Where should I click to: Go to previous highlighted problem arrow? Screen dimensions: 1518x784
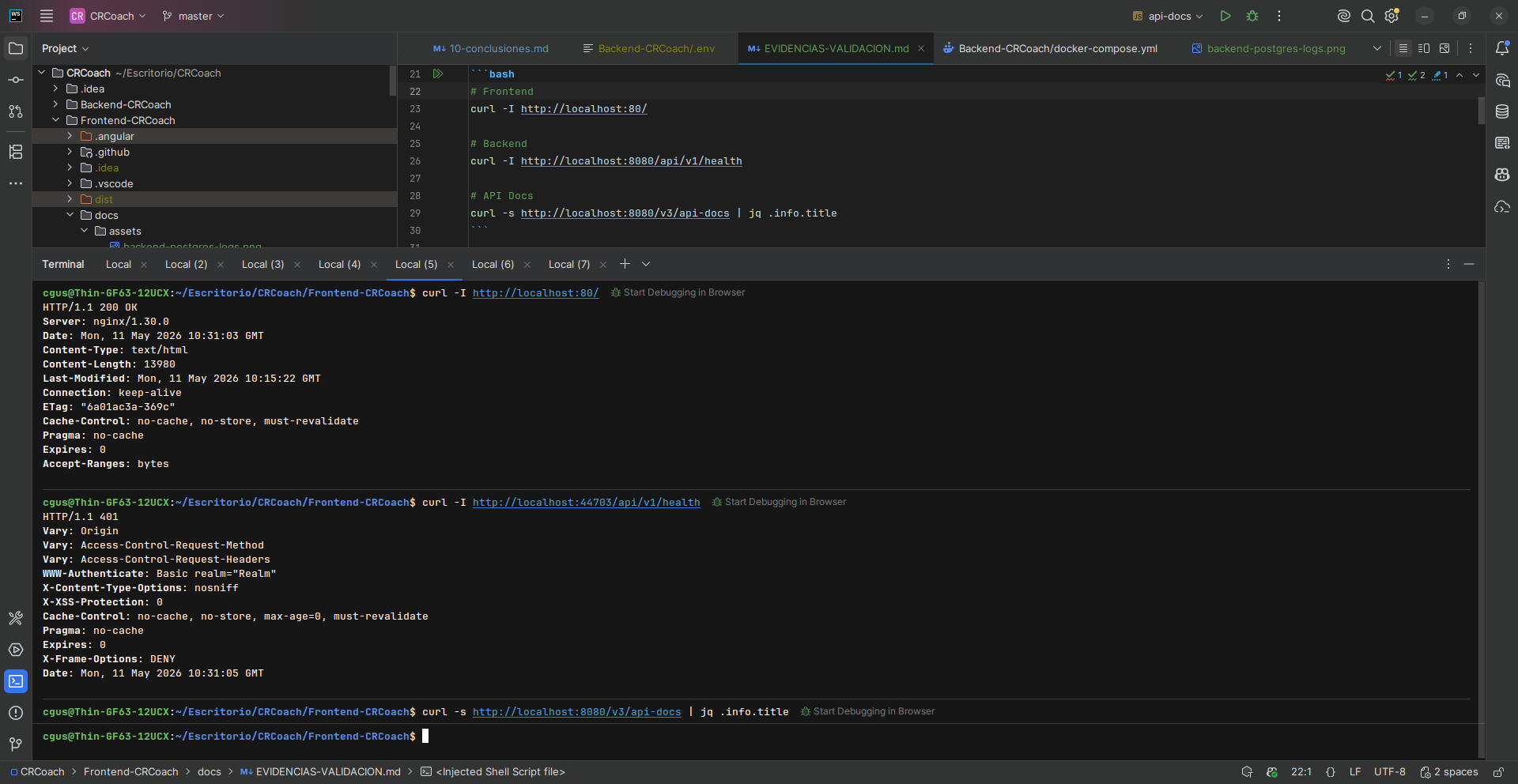[x=1459, y=75]
